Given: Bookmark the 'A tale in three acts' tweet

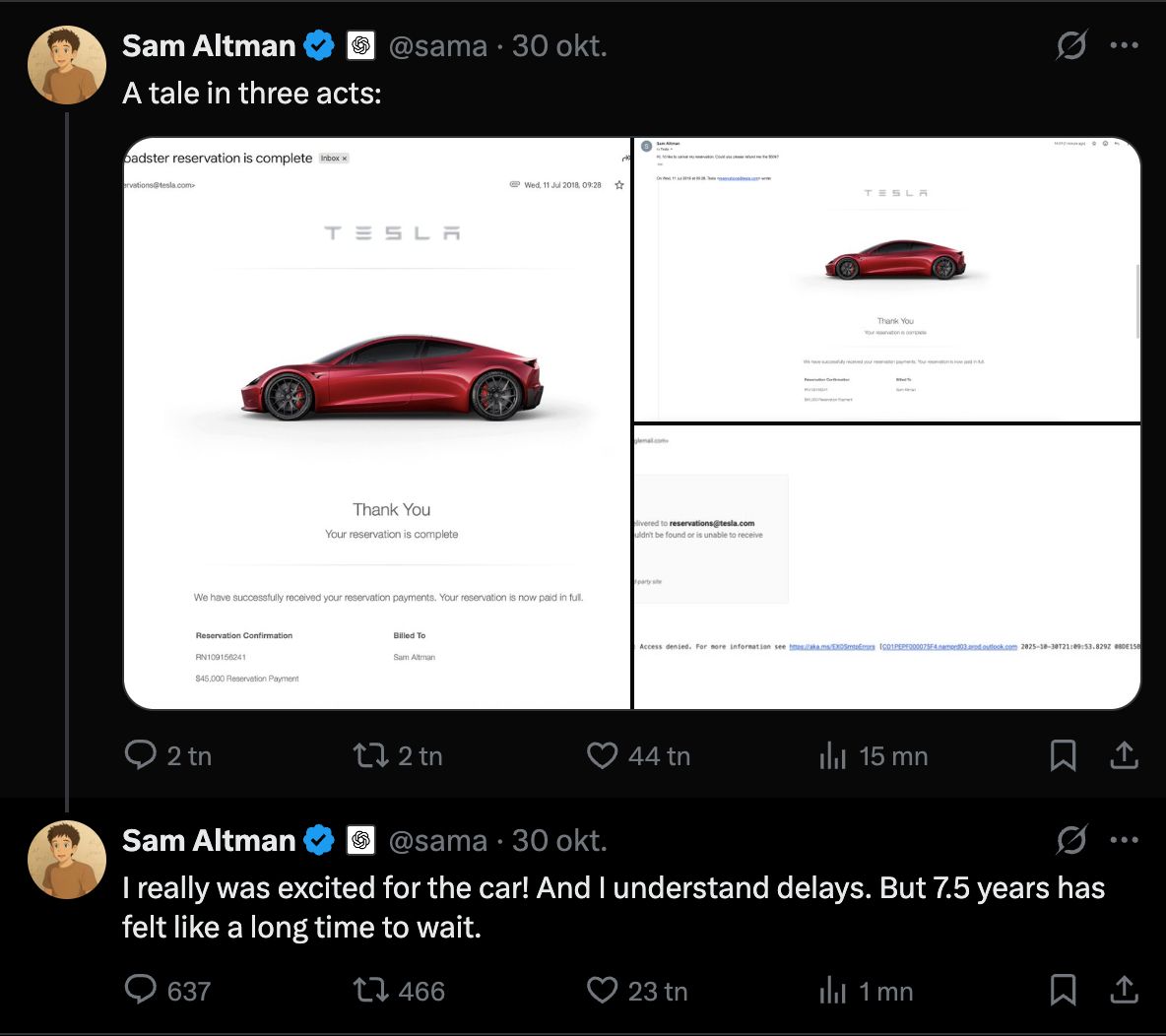Looking at the screenshot, I should point(1063,755).
